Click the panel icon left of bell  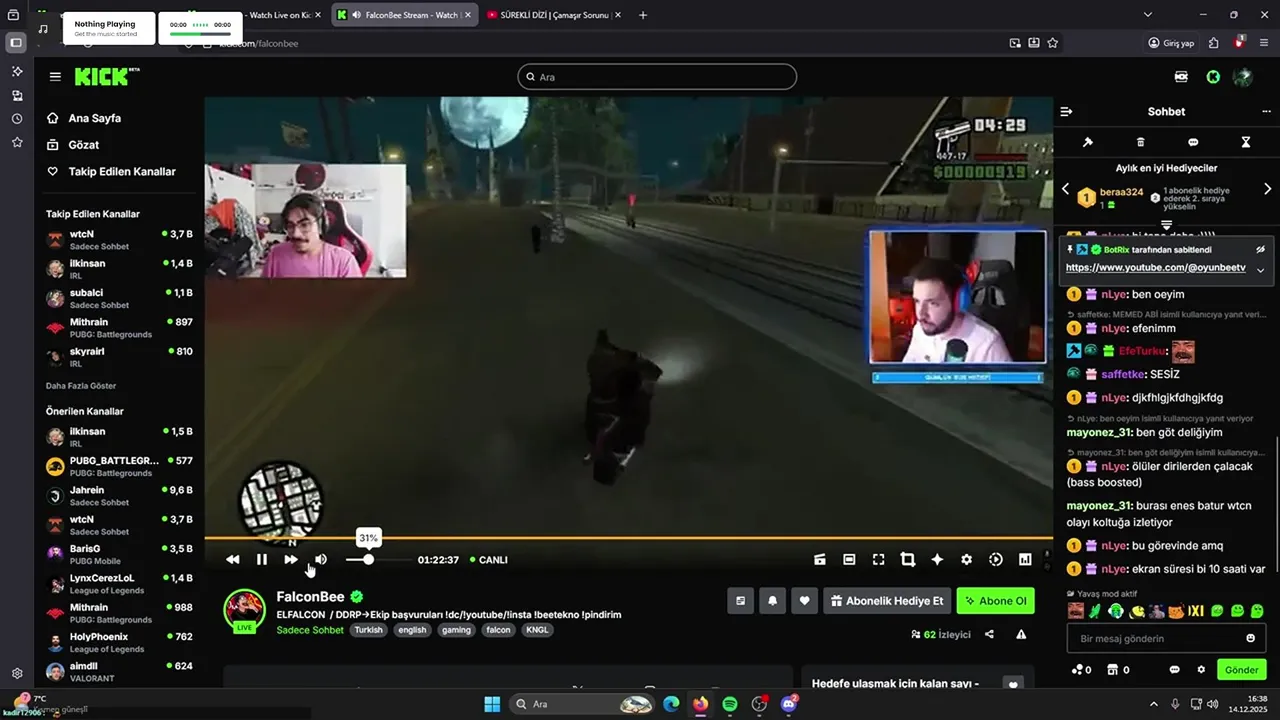[x=741, y=601]
